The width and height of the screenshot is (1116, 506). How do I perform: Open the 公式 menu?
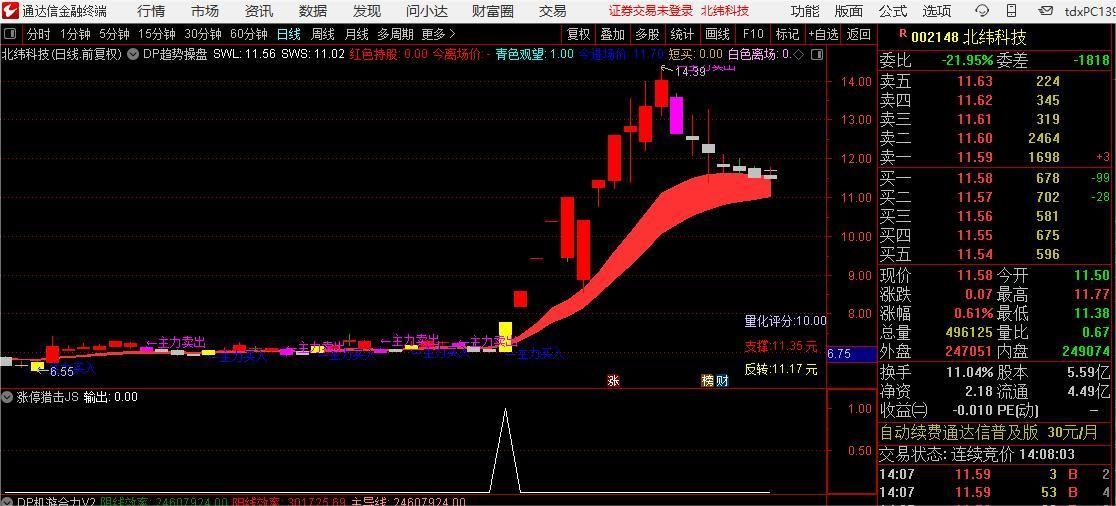[x=893, y=11]
